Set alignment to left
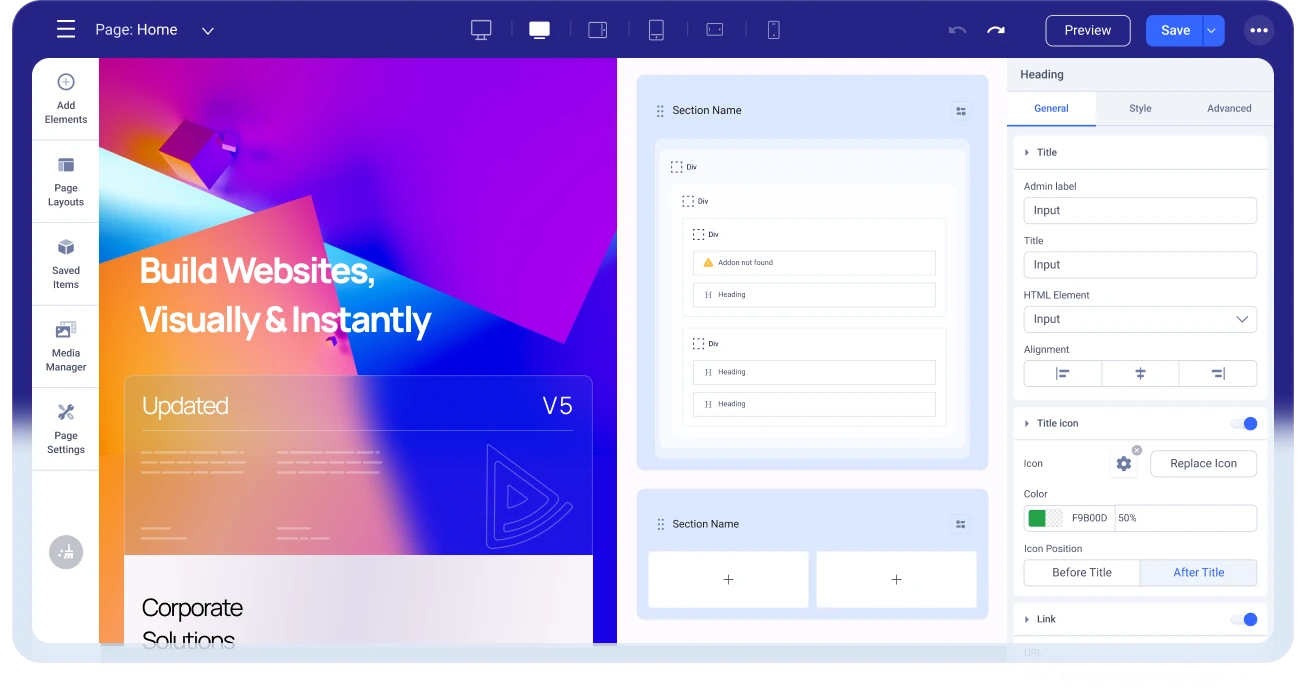 pyautogui.click(x=1063, y=373)
